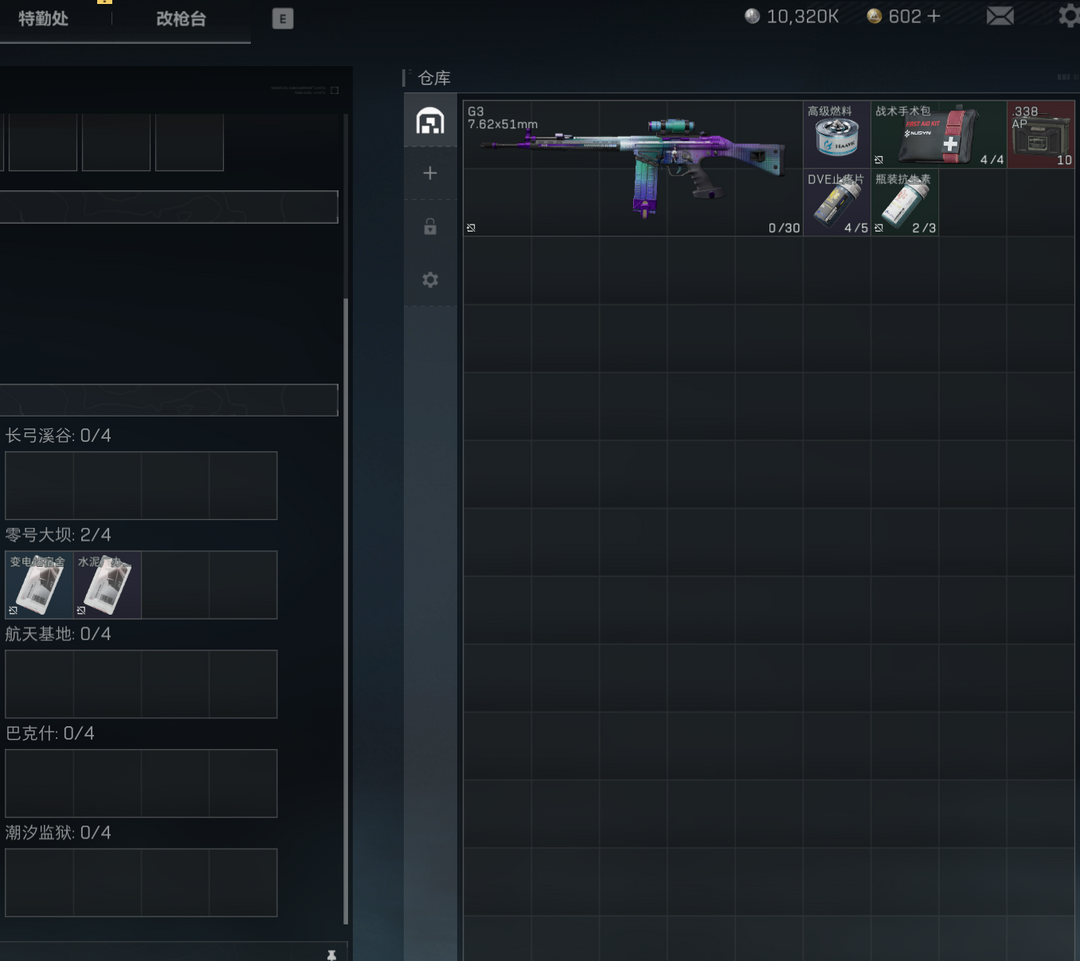The image size is (1080, 961).
Task: Switch to the 特勤处 tab
Action: [43, 19]
